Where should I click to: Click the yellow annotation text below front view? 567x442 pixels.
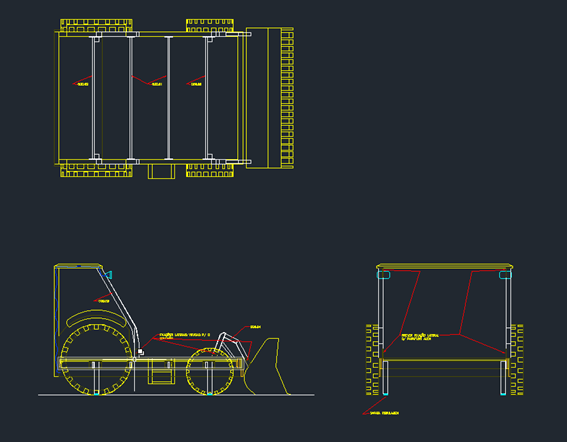(384, 413)
